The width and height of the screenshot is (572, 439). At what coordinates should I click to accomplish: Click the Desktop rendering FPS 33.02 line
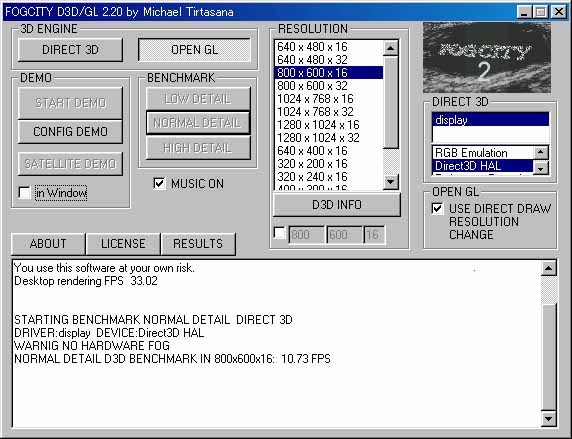(86, 281)
